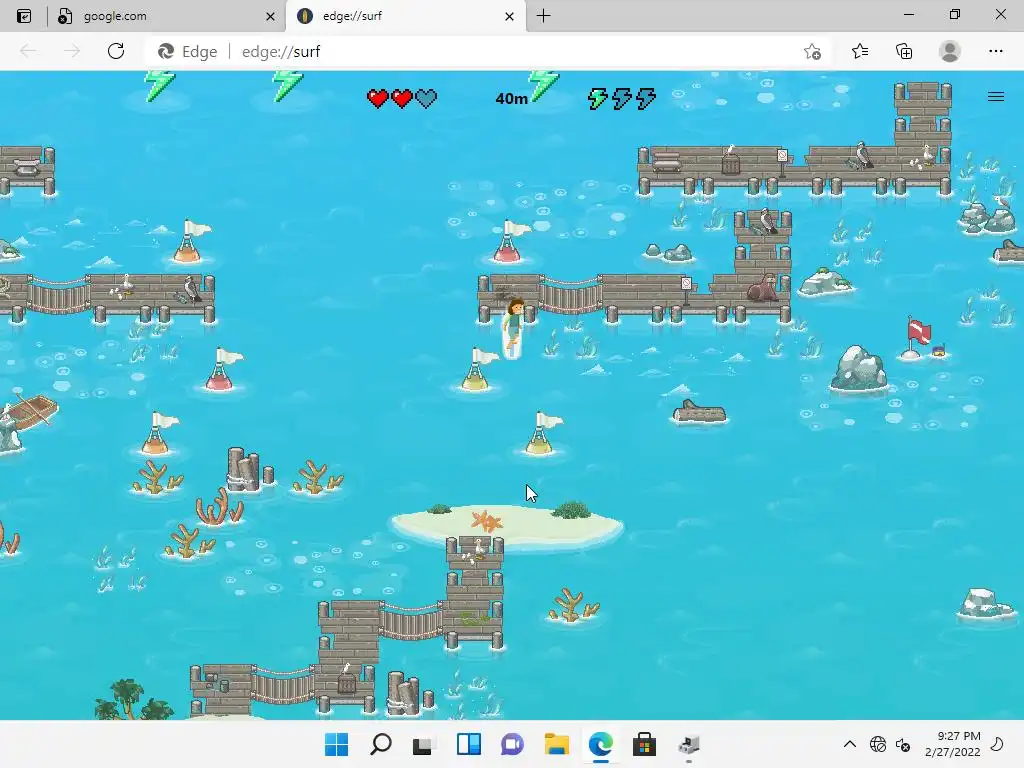Click the first red heart life
1024x768 pixels.
pyautogui.click(x=377, y=99)
